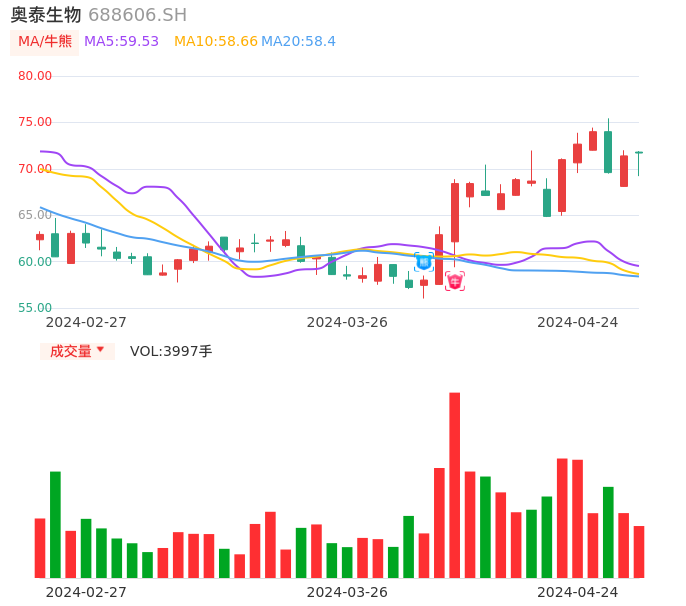Screen dimensions: 686x606
Task: Select the 成交量 volume label
Action: [70, 351]
